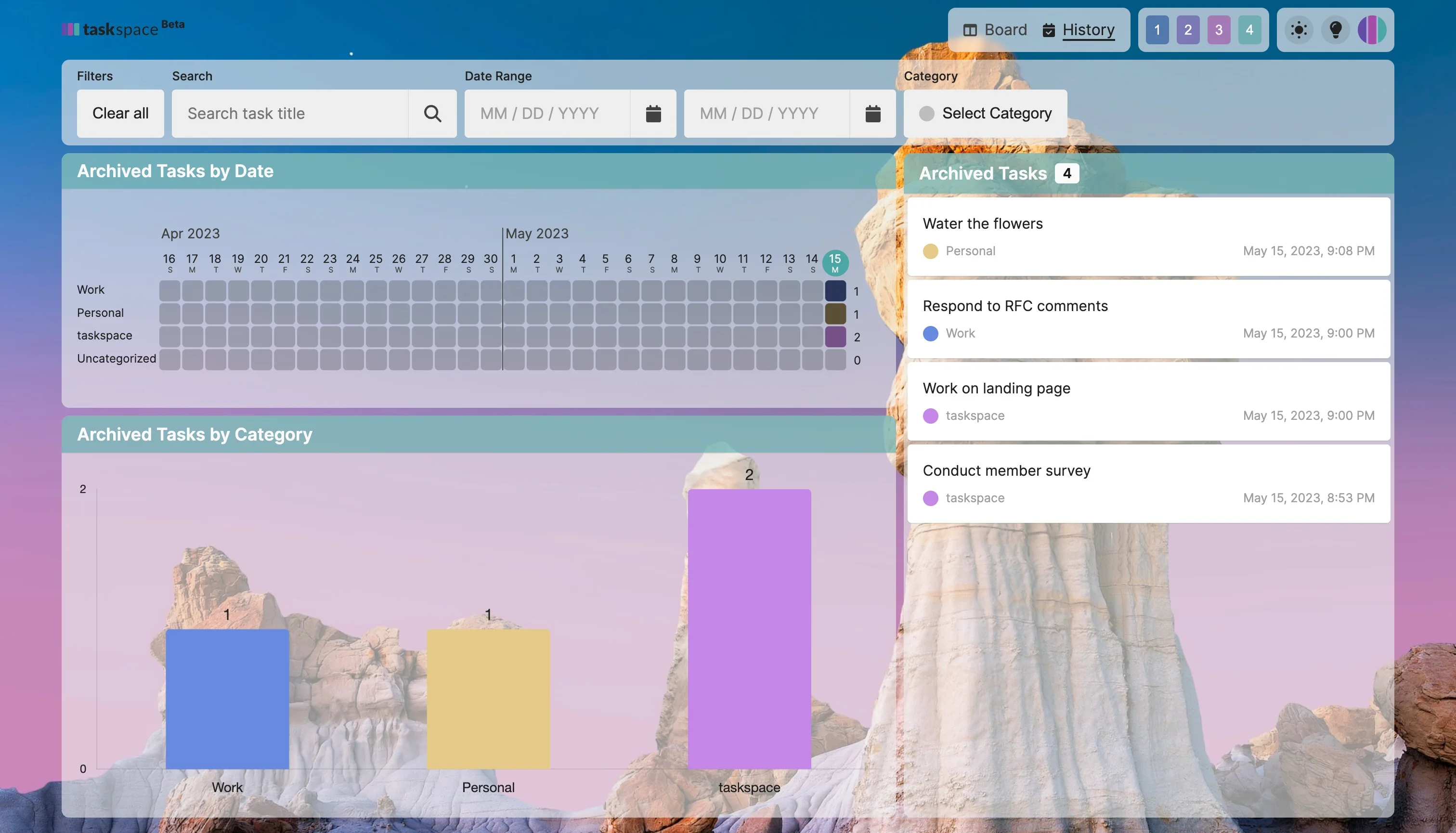
Task: Open the Water the flowers task
Action: point(983,224)
